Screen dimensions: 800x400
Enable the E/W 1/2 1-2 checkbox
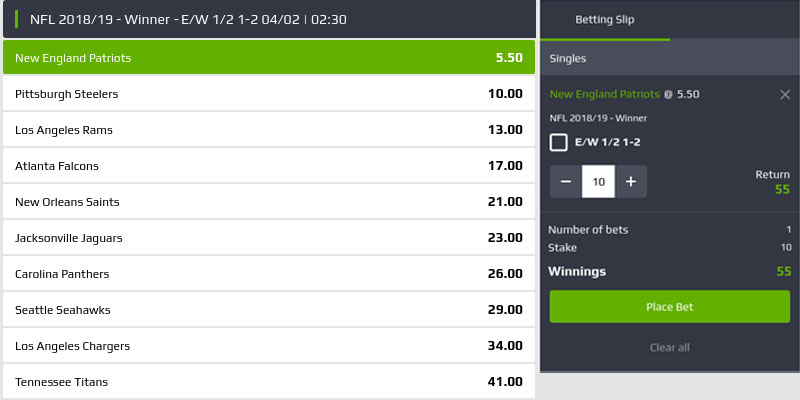click(x=559, y=142)
